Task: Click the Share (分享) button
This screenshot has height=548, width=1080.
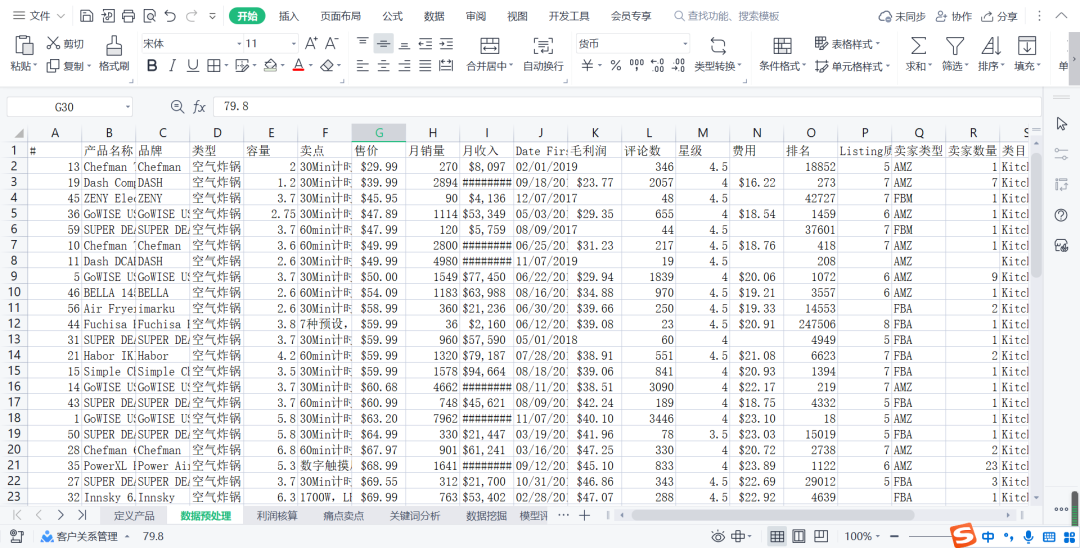Action: (x=999, y=16)
